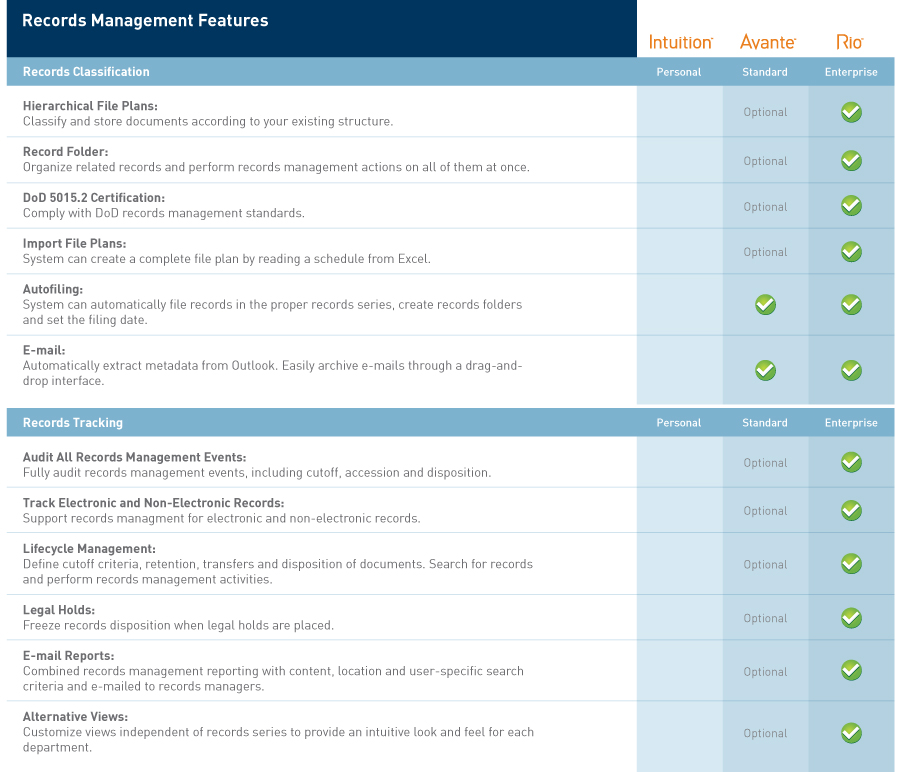Click the Record Folder heading
Image resolution: width=900 pixels, height=772 pixels.
tap(65, 152)
